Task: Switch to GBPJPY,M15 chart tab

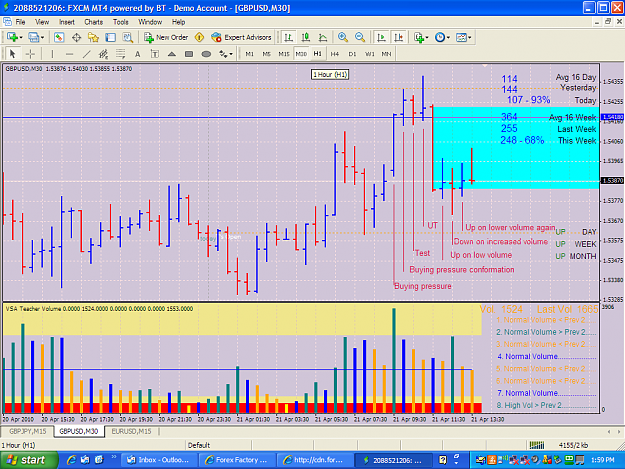Action: pos(28,431)
